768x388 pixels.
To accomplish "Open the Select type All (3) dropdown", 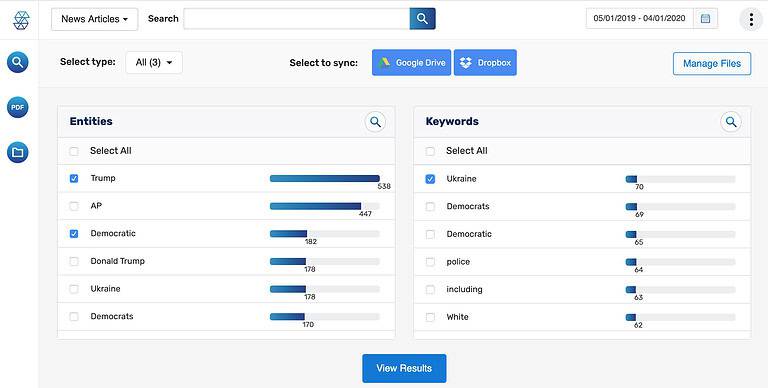I will [x=154, y=62].
